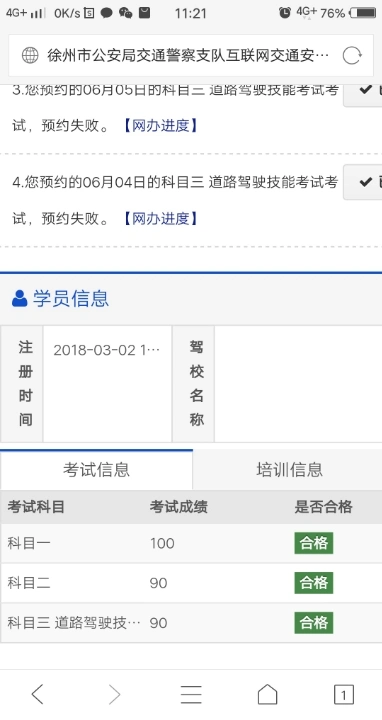This screenshot has width=382, height=720.
Task: Tap the 合格 badge in 科目三 row
Action: (x=314, y=623)
